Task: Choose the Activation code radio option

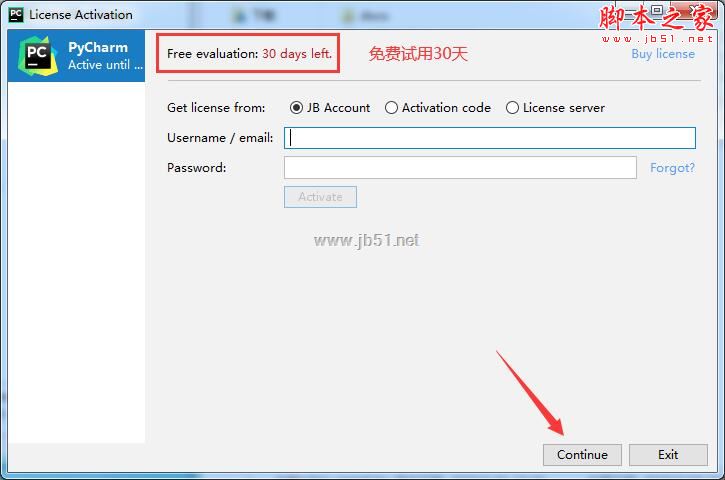Action: point(391,108)
